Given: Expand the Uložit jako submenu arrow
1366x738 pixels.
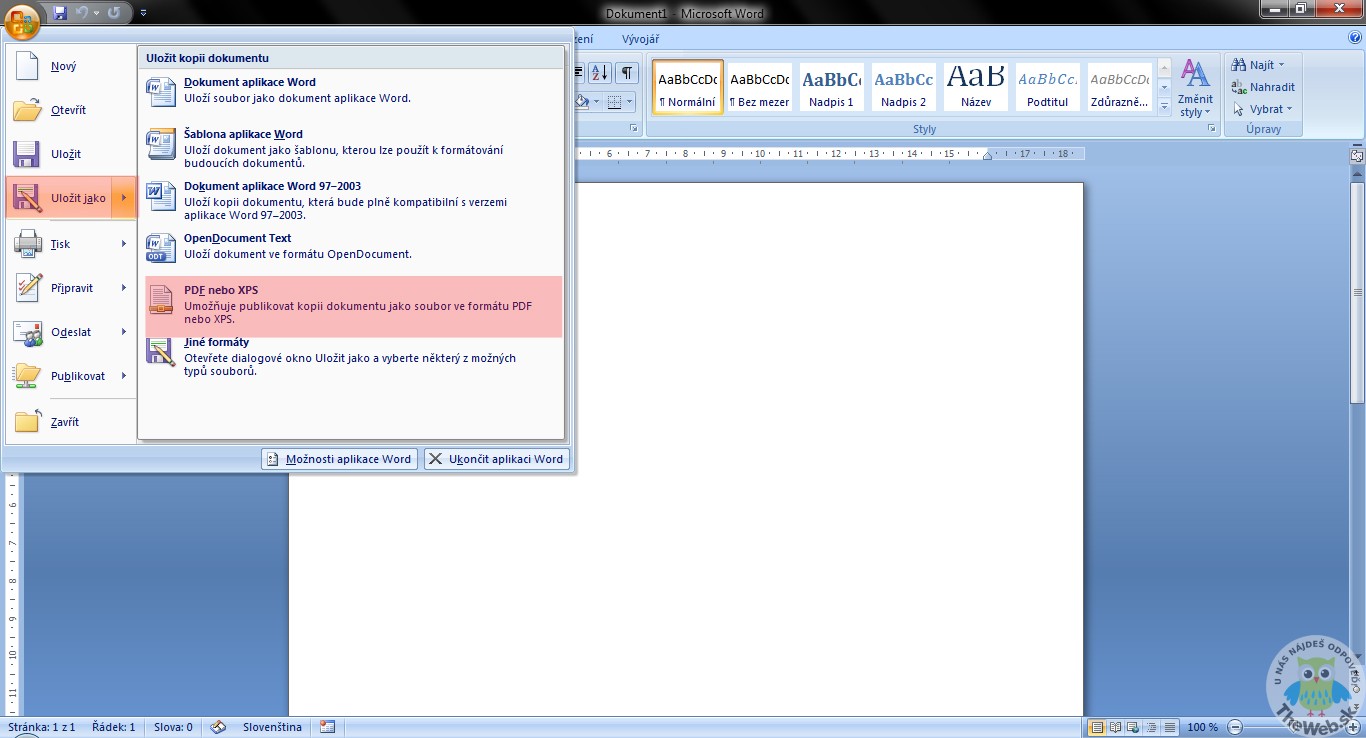Looking at the screenshot, I should click(x=124, y=198).
